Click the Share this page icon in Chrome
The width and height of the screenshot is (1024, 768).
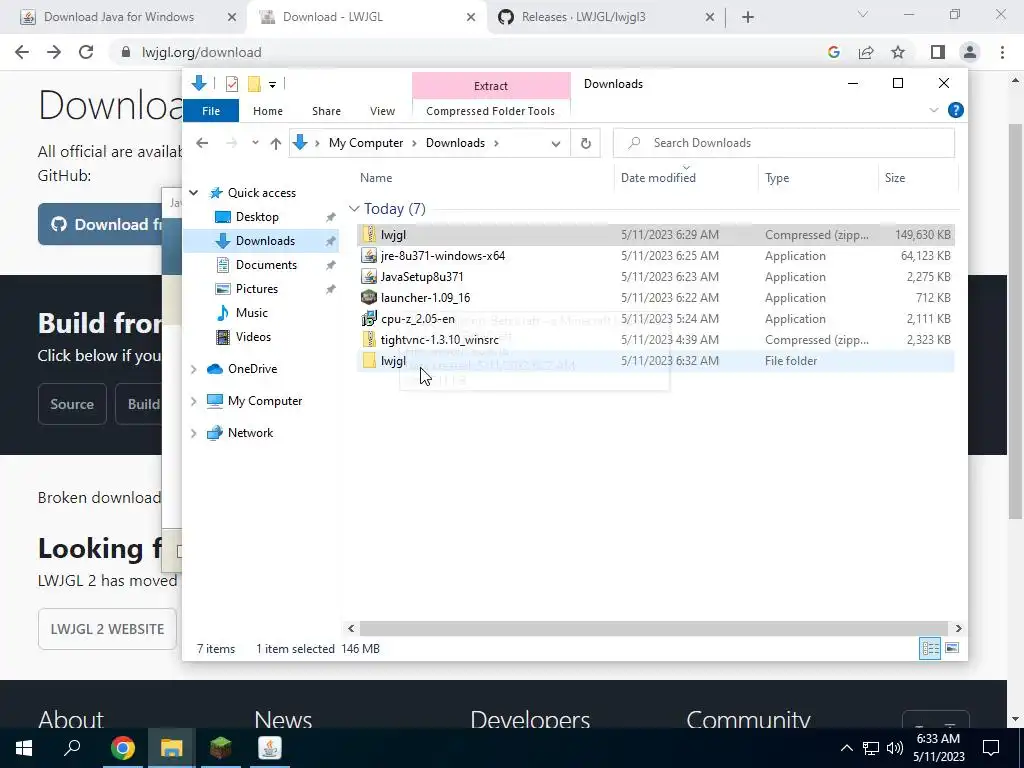point(866,52)
